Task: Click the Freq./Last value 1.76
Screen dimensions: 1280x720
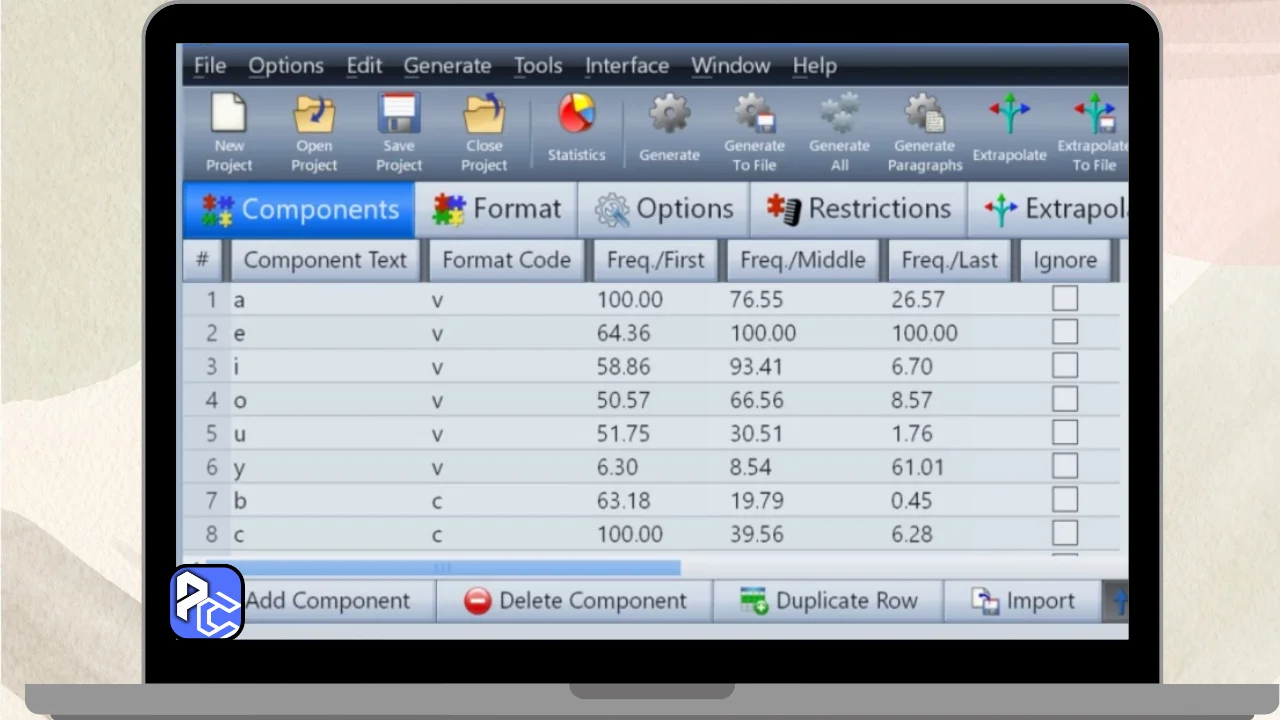Action: click(x=912, y=433)
